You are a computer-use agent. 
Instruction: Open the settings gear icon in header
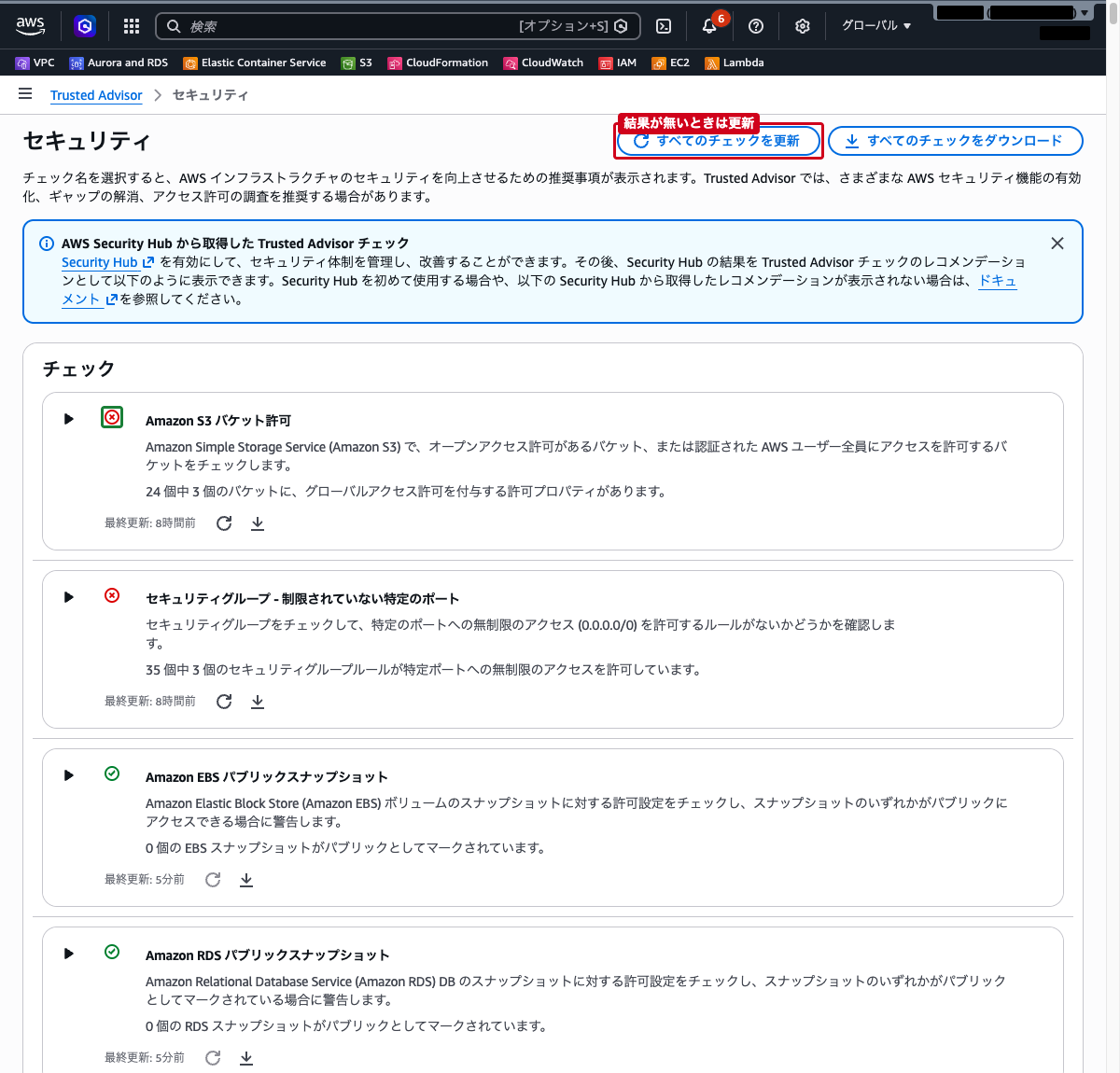(x=803, y=26)
